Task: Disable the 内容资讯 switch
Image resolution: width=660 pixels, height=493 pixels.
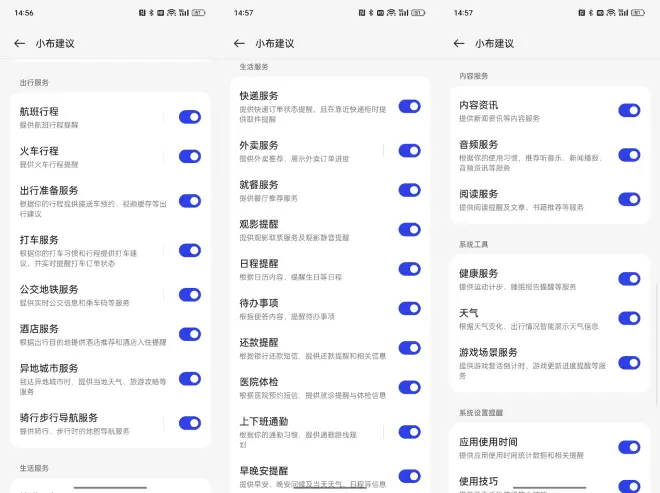Action: click(x=629, y=110)
